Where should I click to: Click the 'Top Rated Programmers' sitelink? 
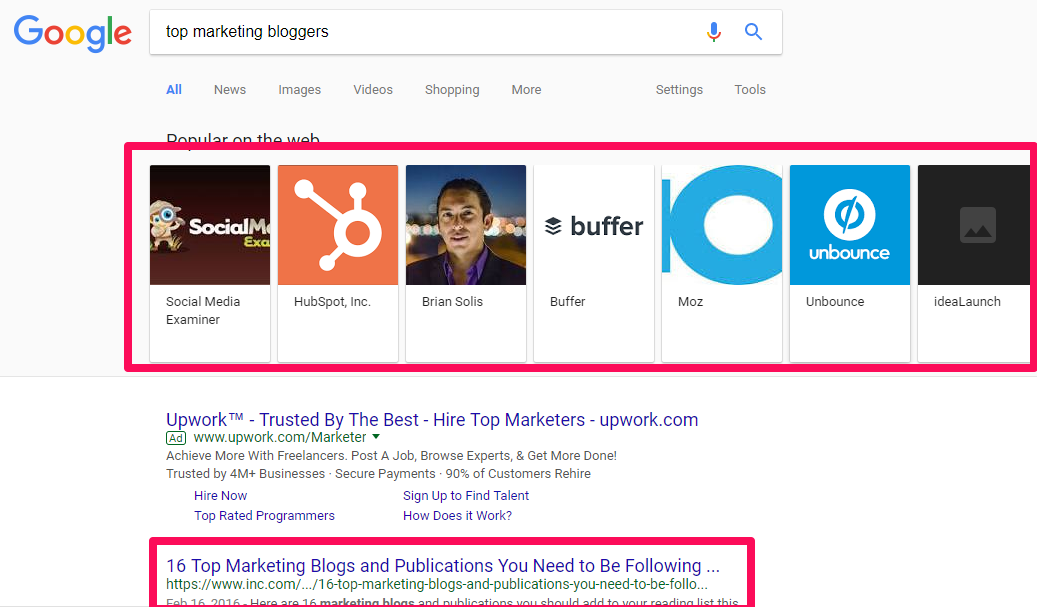tap(265, 516)
